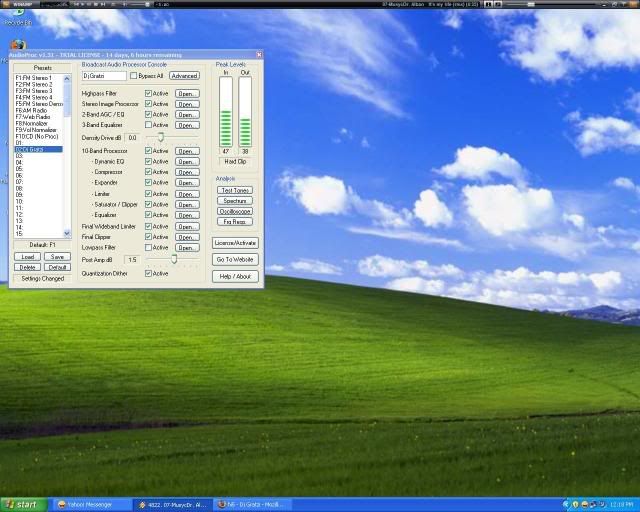Click the Yahoo Messenger smiley tray icon

[584, 505]
